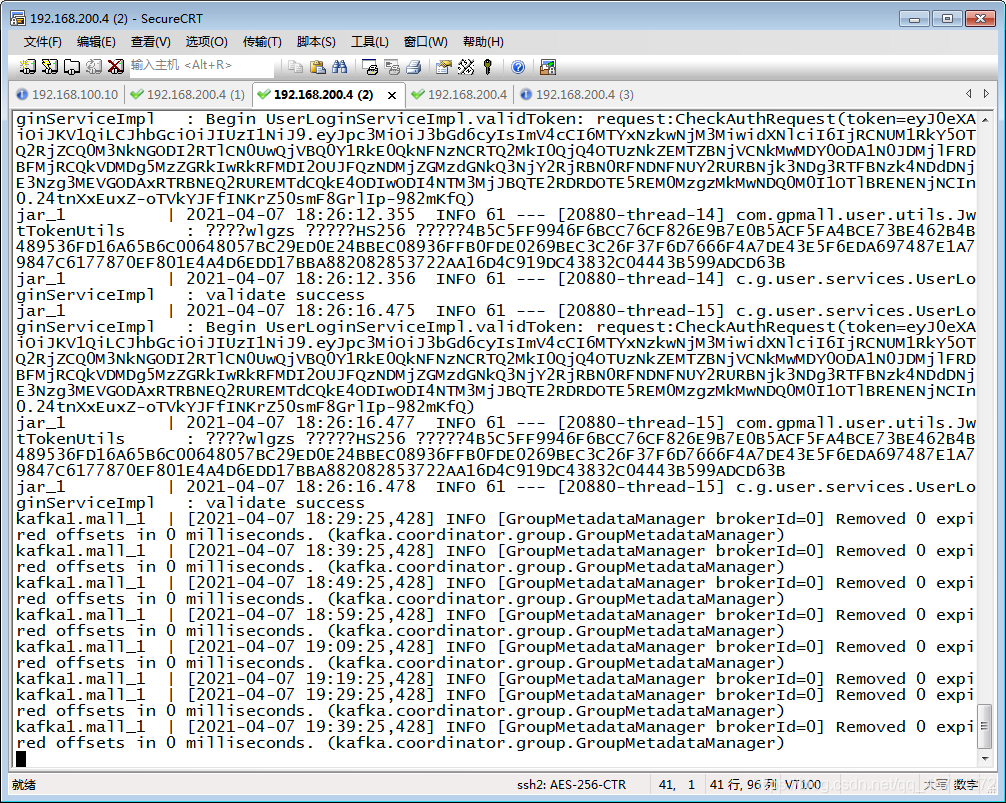Click the SecureFX lock toolbar icon
Image resolution: width=1006 pixels, height=803 pixels.
(x=548, y=66)
